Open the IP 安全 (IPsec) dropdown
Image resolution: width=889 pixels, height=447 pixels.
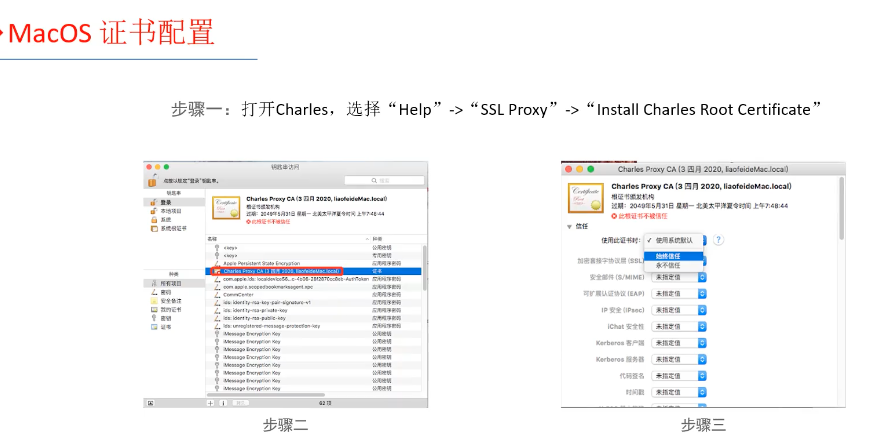[x=679, y=310]
